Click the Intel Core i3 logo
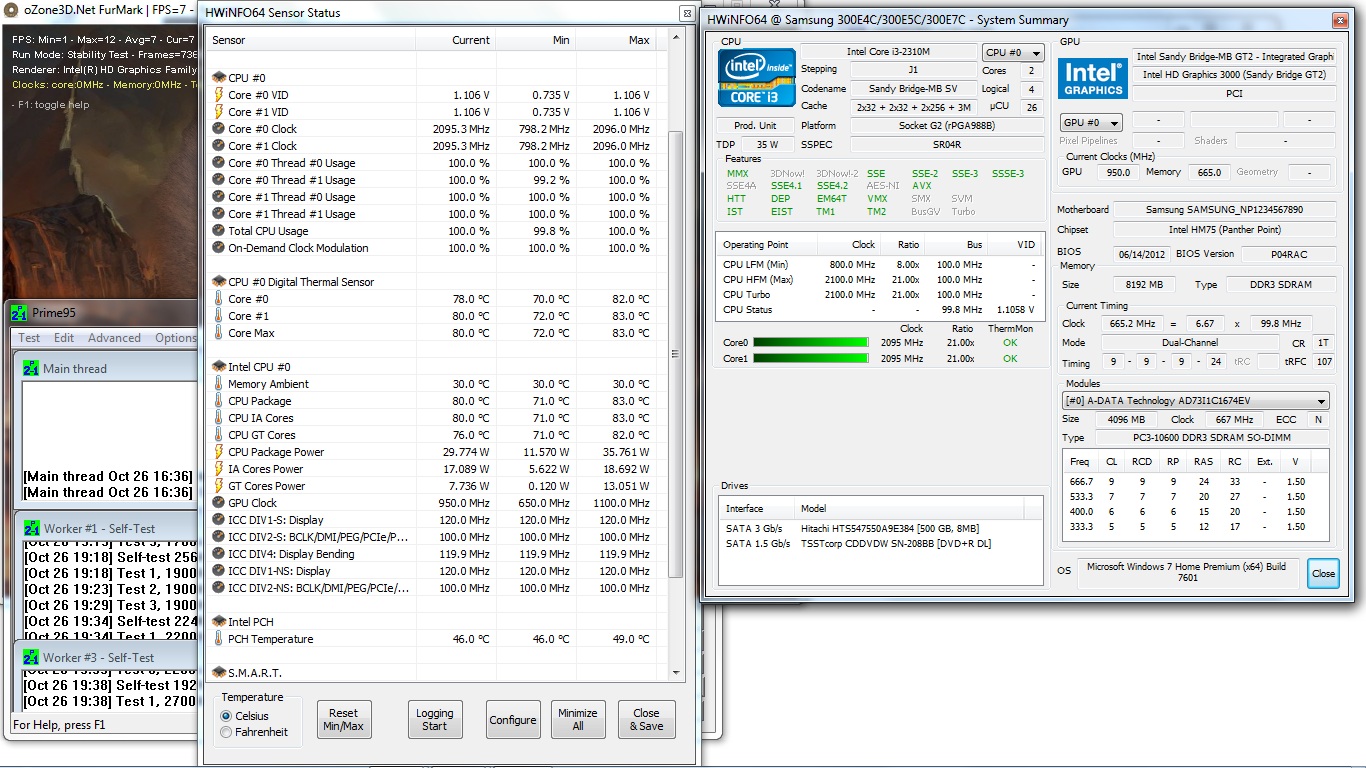Screen dimensions: 1366x768 pyautogui.click(x=757, y=78)
